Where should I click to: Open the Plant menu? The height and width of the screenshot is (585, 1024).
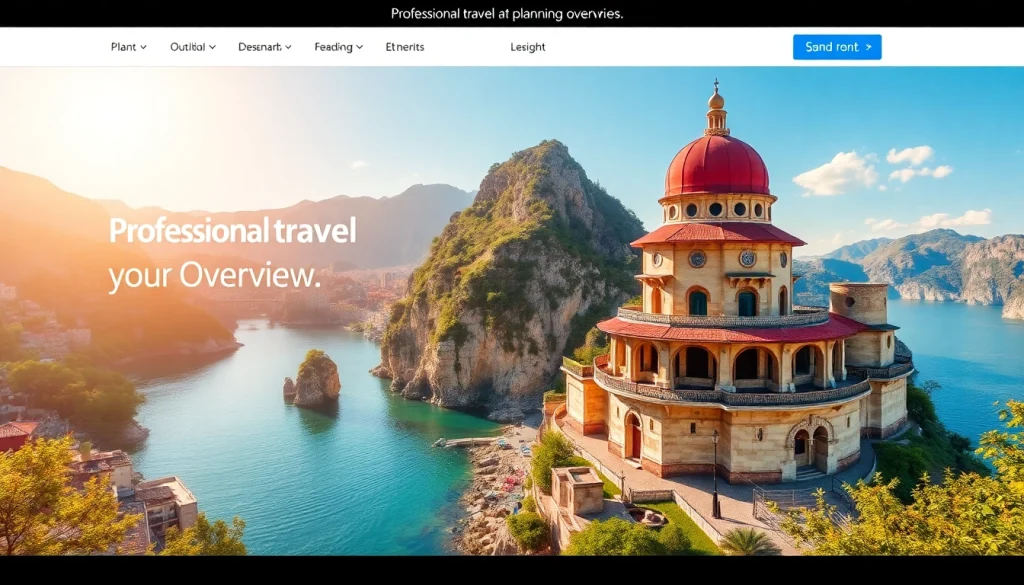(123, 47)
